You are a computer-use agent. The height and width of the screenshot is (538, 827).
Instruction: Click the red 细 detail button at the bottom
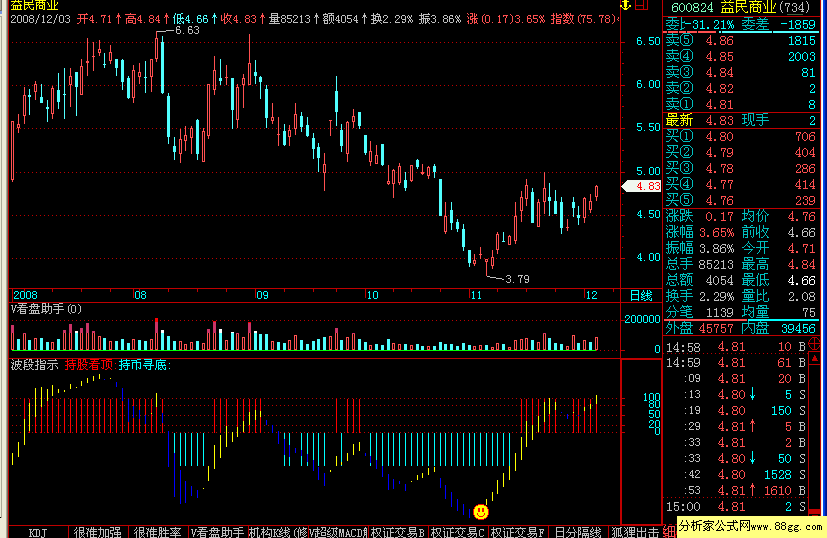(669, 532)
